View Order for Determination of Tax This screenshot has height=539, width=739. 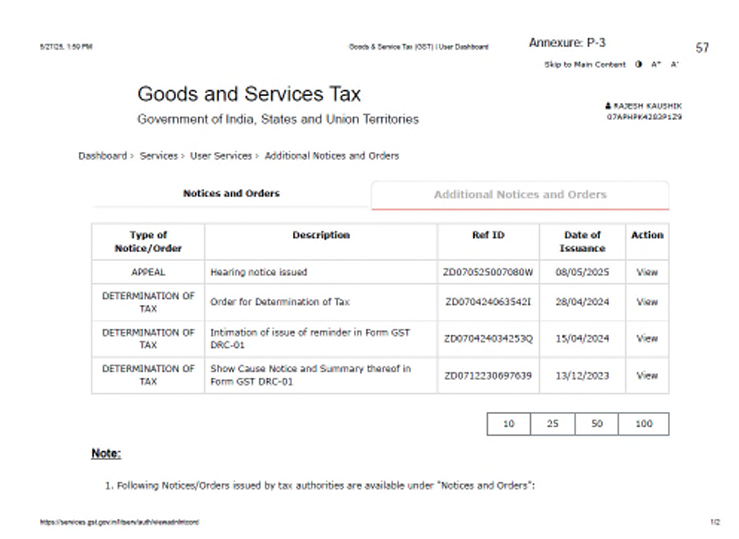tap(647, 302)
